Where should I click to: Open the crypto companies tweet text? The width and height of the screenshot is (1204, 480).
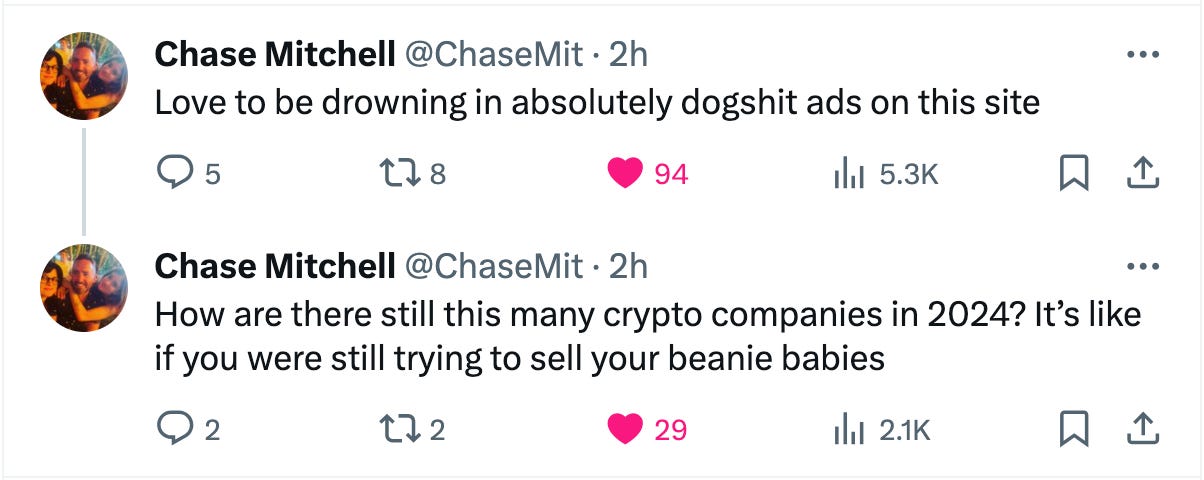click(648, 337)
